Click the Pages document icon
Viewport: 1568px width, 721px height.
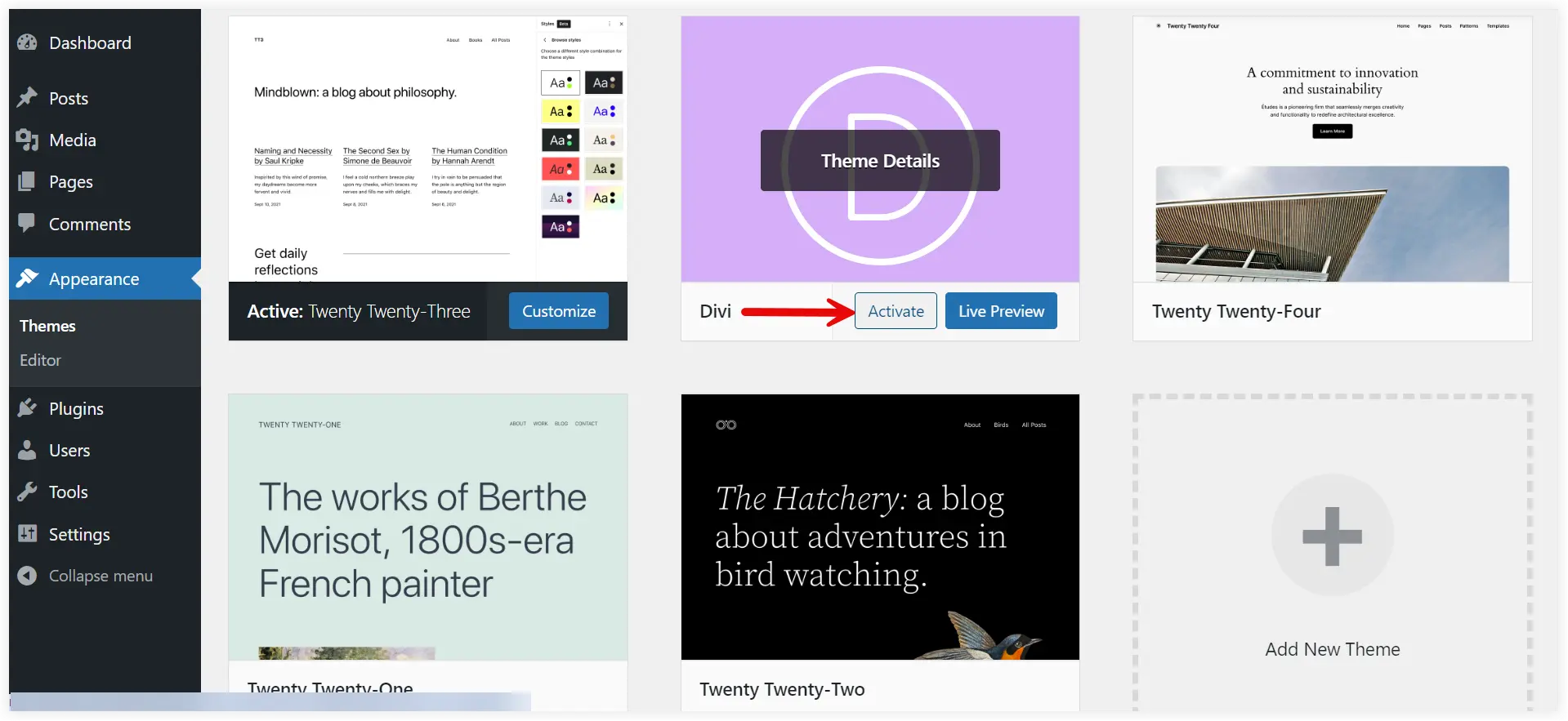coord(27,181)
